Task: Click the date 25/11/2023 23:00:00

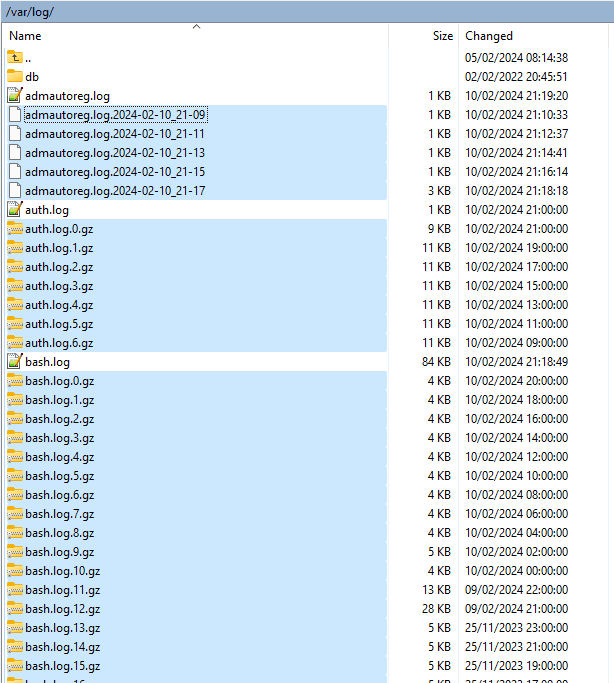Action: point(516,628)
